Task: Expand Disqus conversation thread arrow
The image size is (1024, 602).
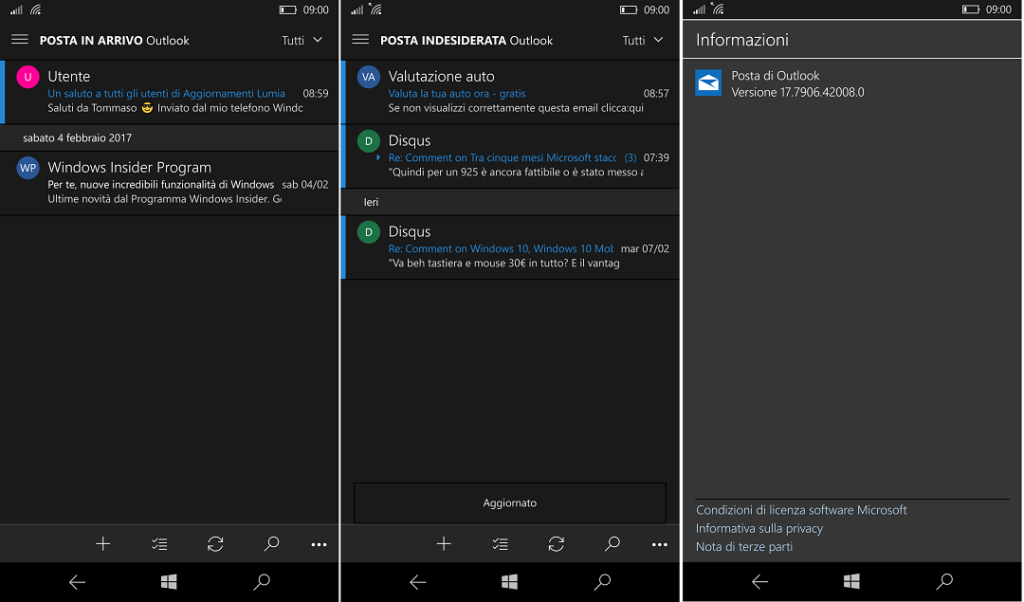Action: coord(378,157)
